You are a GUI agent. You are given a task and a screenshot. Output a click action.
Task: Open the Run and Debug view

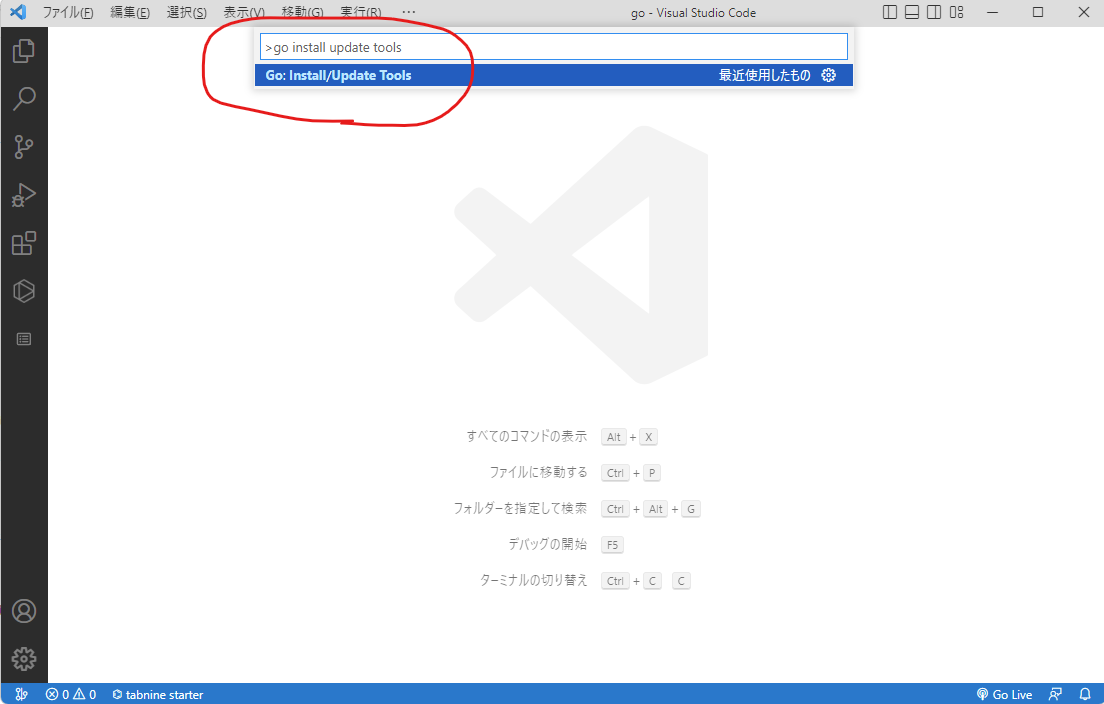click(24, 195)
